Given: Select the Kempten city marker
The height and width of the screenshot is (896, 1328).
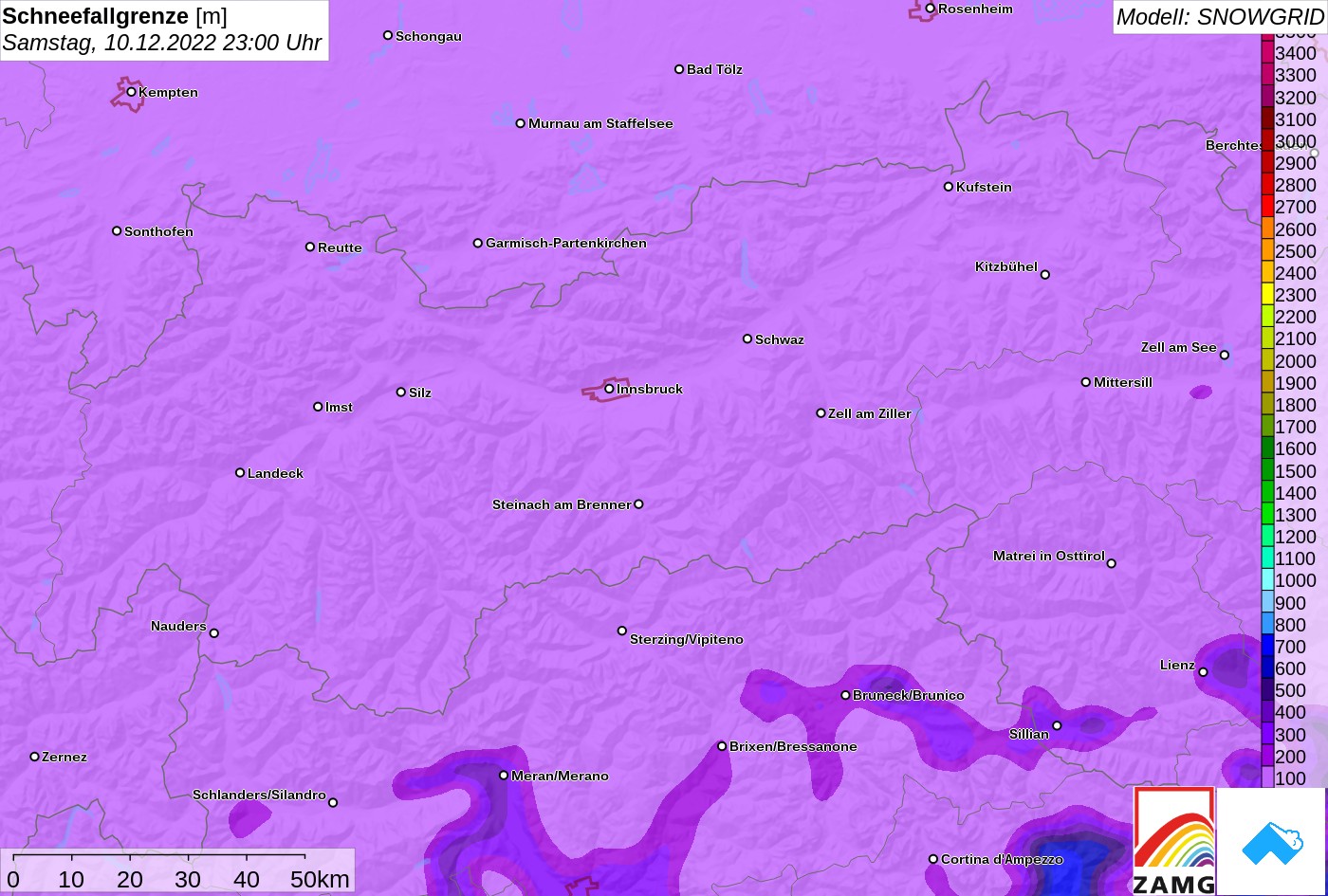Looking at the screenshot, I should pyautogui.click(x=131, y=92).
